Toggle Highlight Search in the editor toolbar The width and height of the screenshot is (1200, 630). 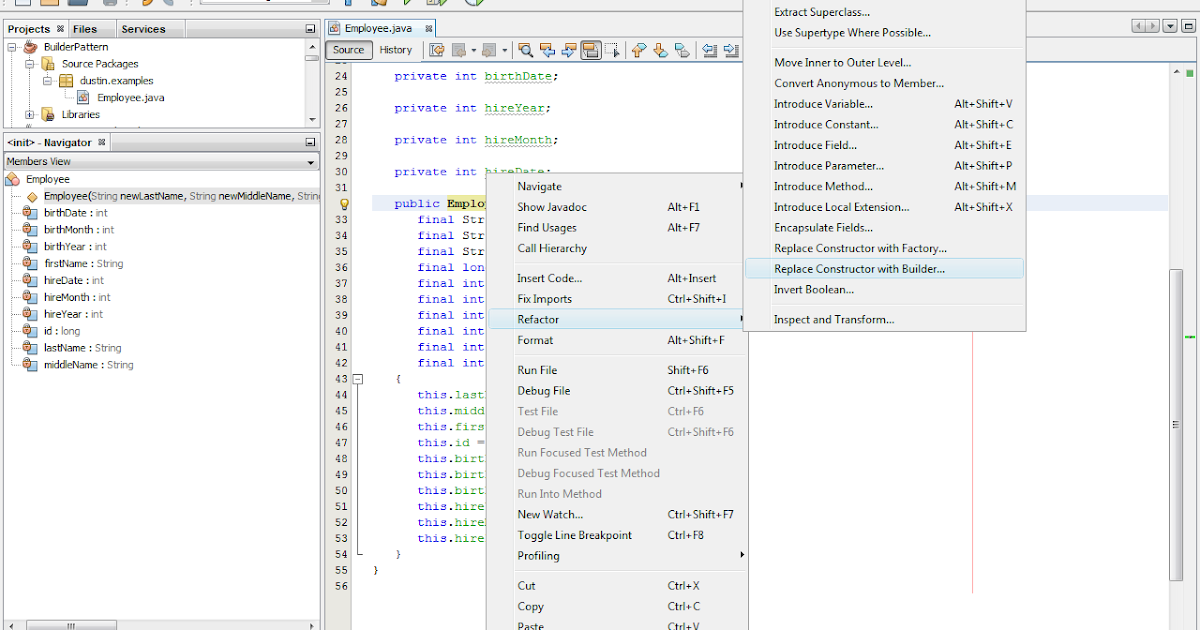click(592, 50)
